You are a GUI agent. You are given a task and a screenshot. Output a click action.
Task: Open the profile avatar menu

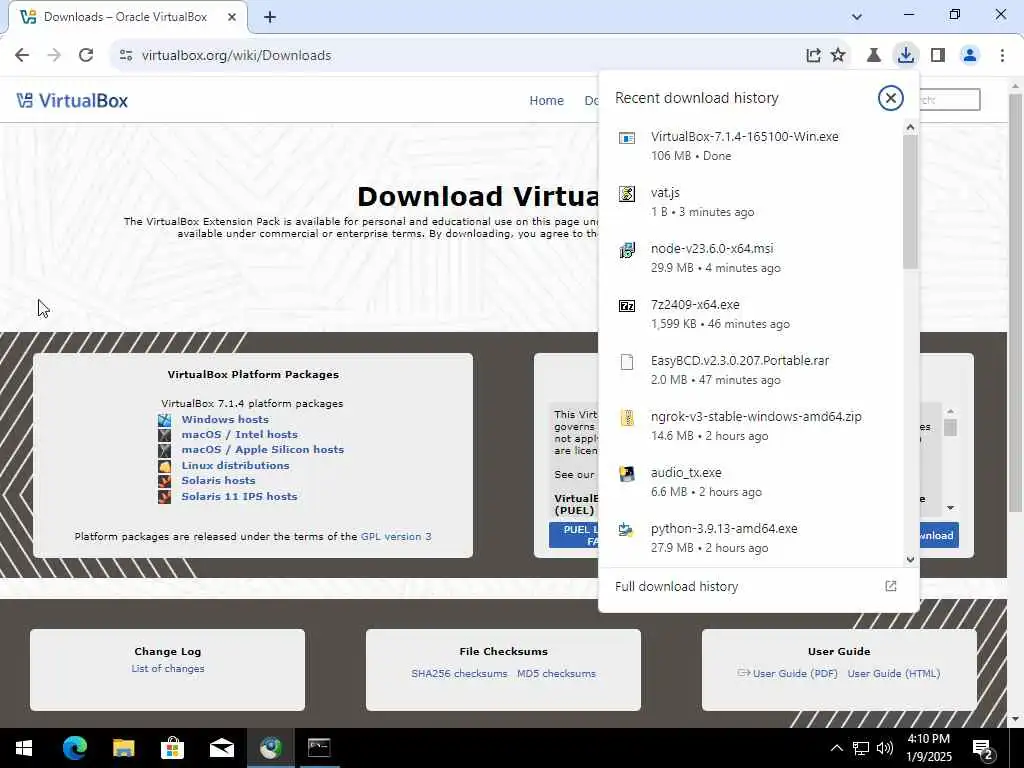(970, 56)
